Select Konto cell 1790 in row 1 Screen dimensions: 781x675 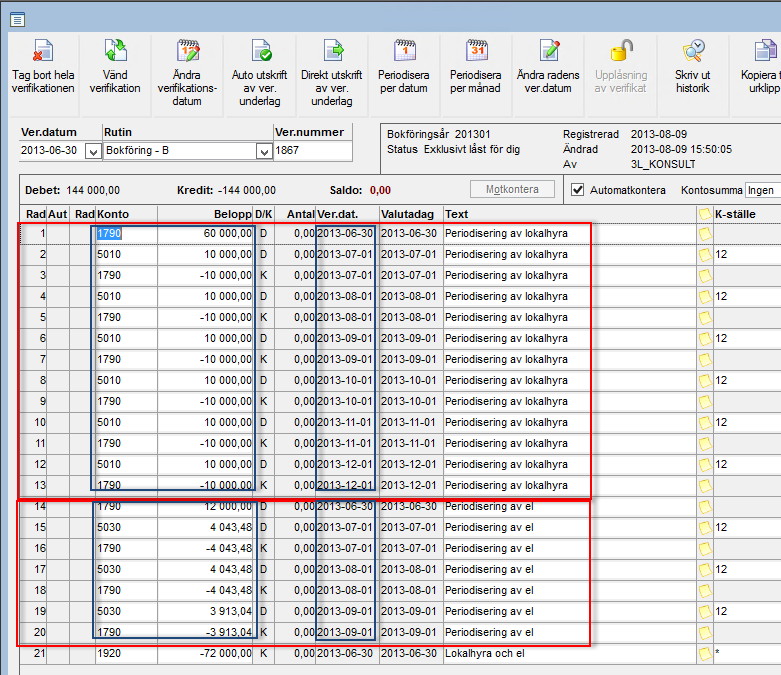coord(127,234)
